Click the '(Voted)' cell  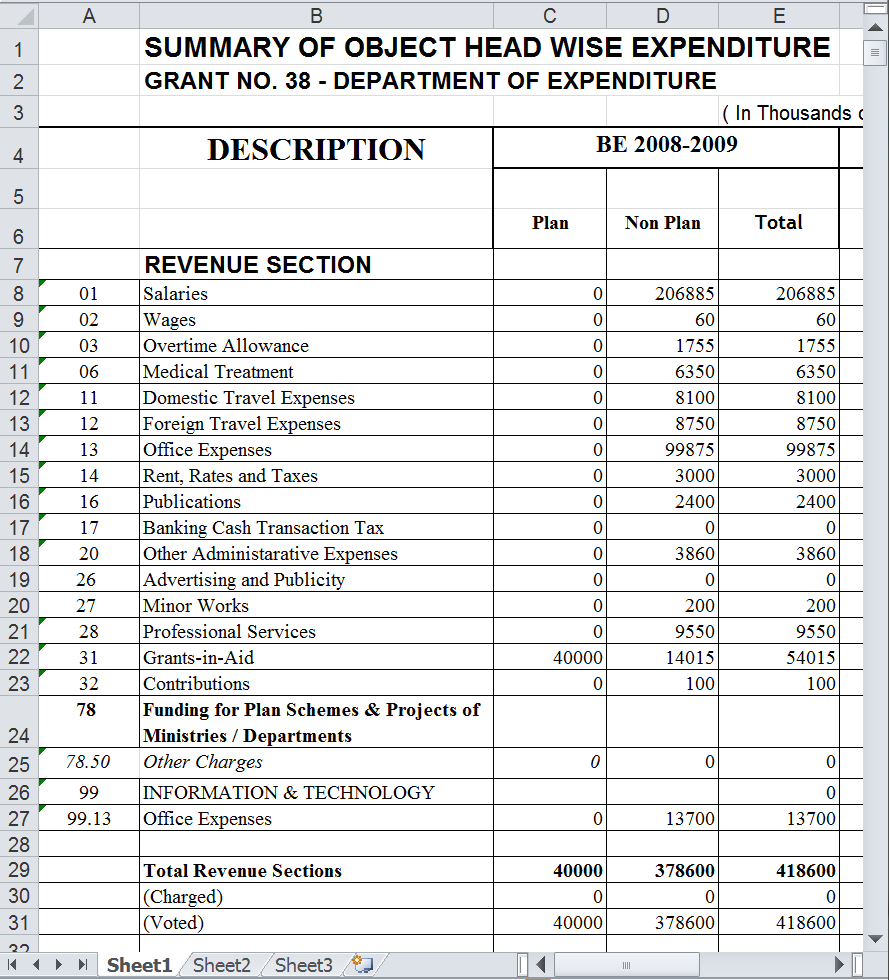[x=316, y=922]
